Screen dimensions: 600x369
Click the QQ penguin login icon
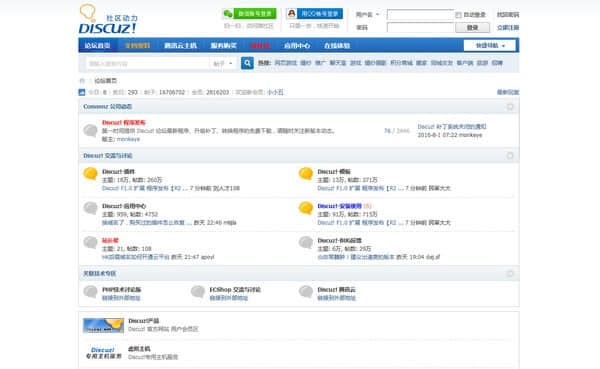point(292,14)
